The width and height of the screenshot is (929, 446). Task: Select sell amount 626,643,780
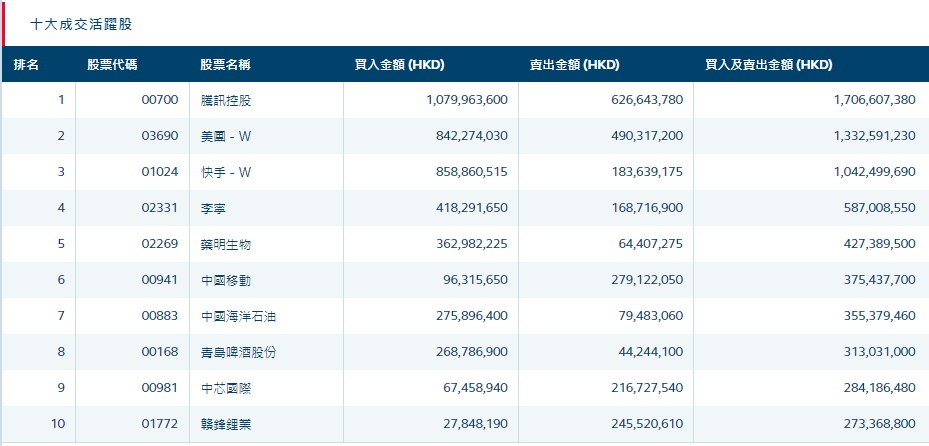pyautogui.click(x=647, y=100)
